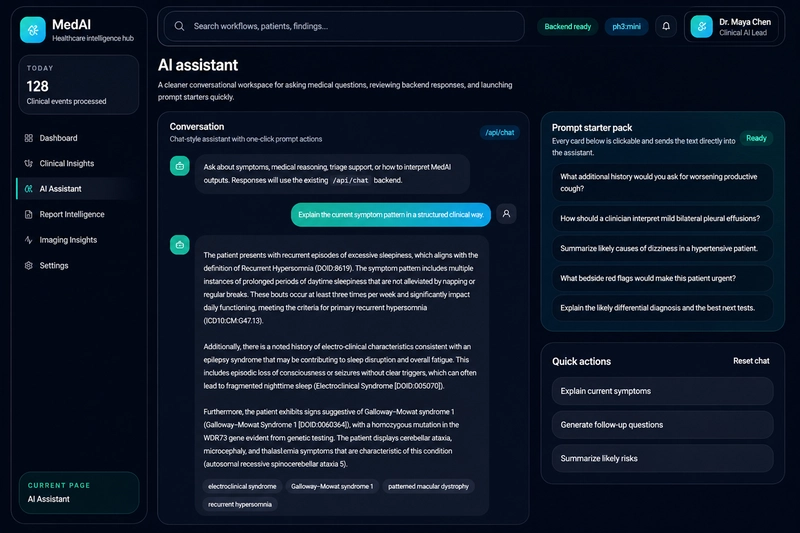This screenshot has height=533, width=800.
Task: Click Dr. Maya Chen avatar icon
Action: pos(702,27)
